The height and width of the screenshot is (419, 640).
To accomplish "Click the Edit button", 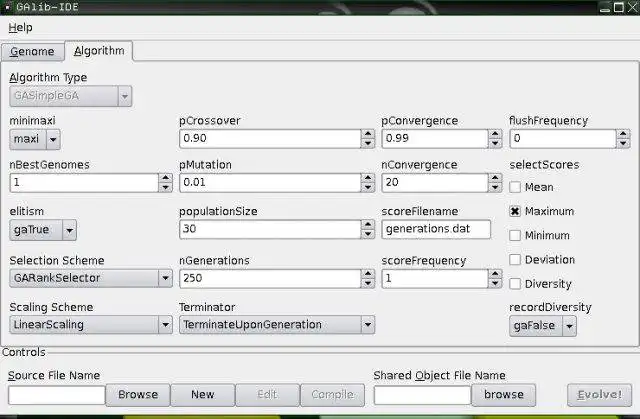I will tap(267, 395).
